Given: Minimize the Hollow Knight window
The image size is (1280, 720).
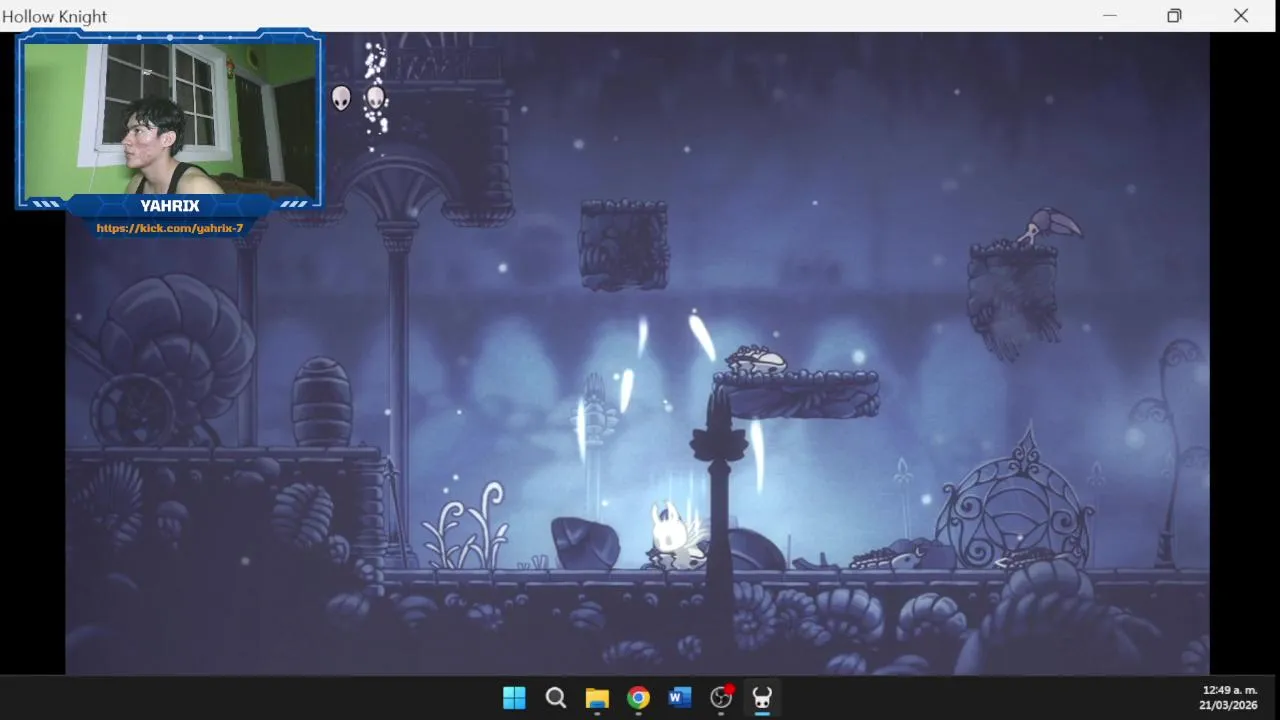Looking at the screenshot, I should (x=1109, y=15).
